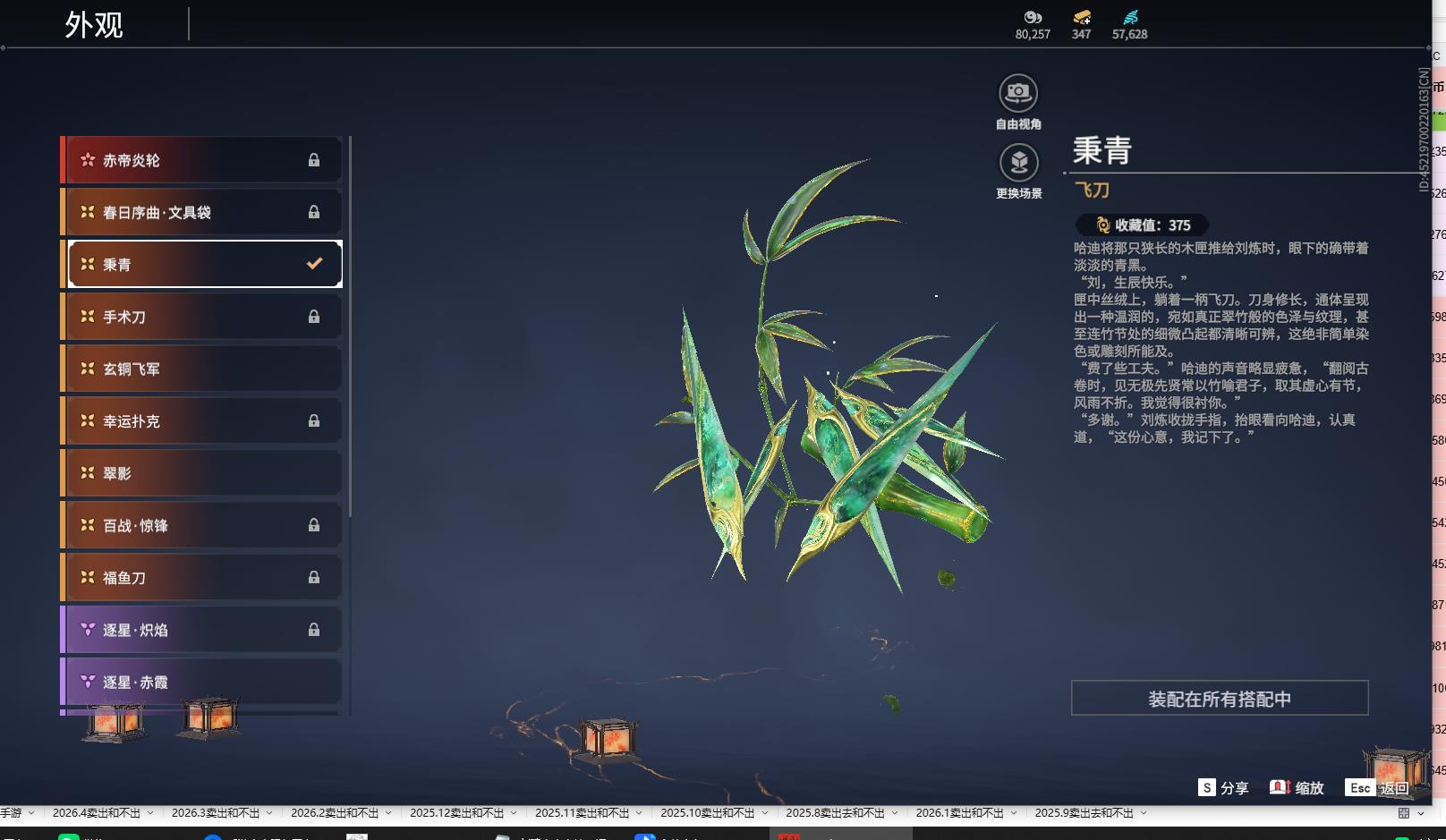Switch to 2025.12卖出和不出 tab
This screenshot has height=840, width=1446.
(x=458, y=813)
